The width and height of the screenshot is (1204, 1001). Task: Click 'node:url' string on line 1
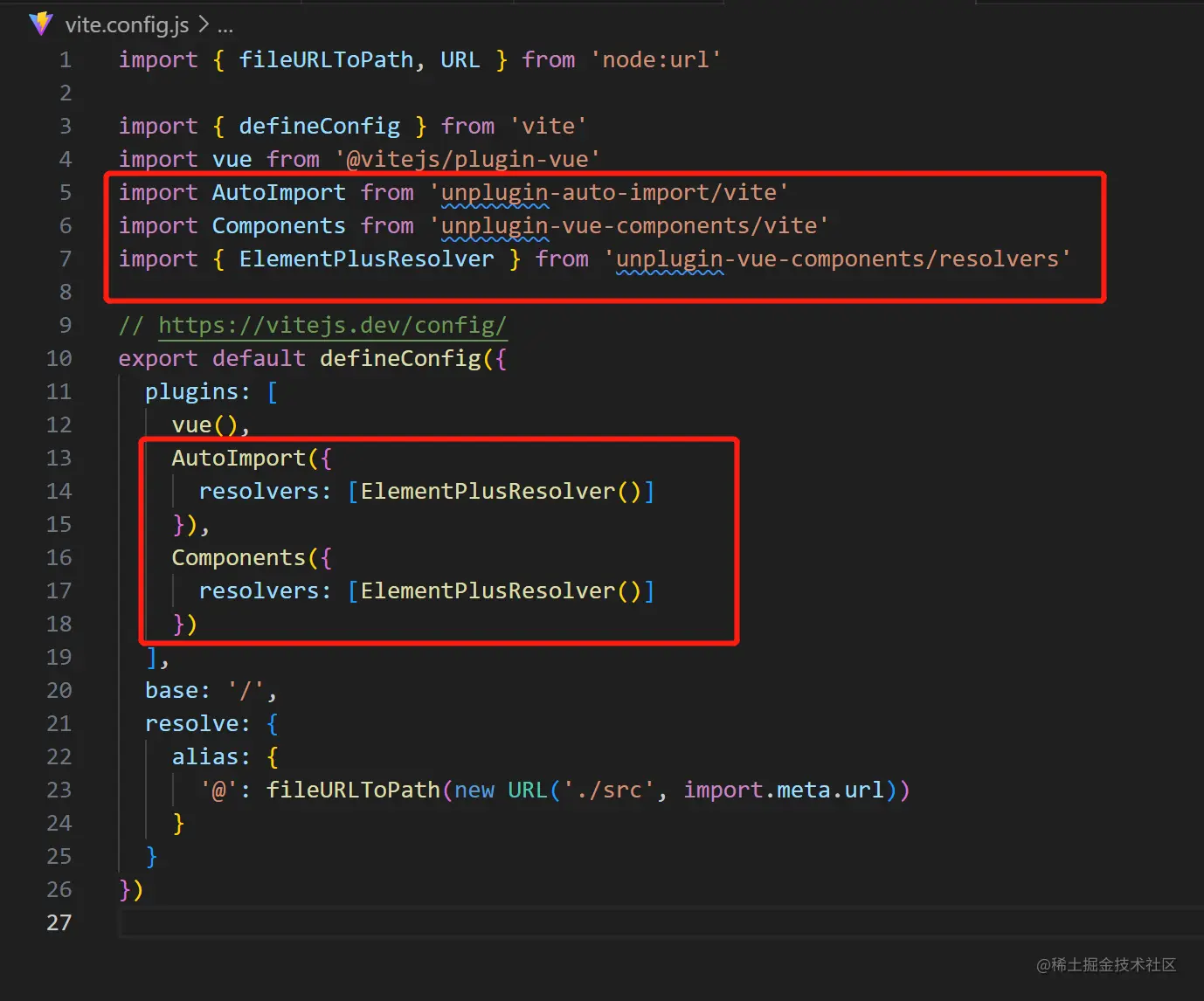click(655, 59)
